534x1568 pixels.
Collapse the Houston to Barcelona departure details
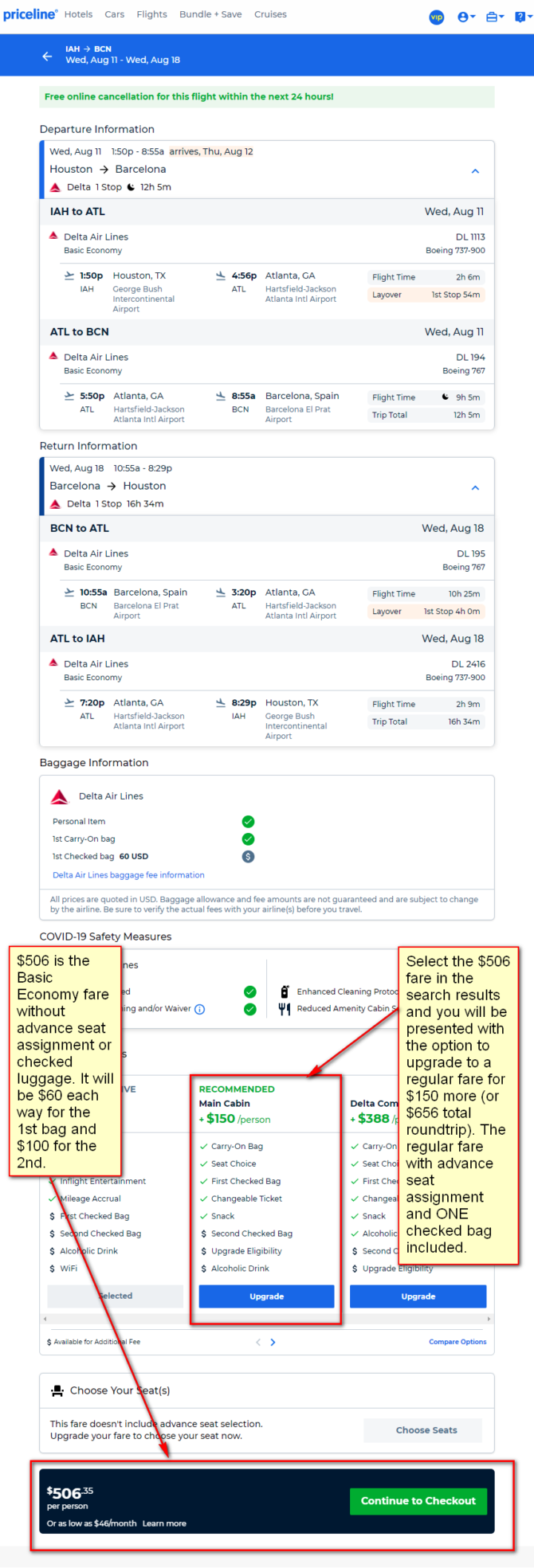coord(475,171)
